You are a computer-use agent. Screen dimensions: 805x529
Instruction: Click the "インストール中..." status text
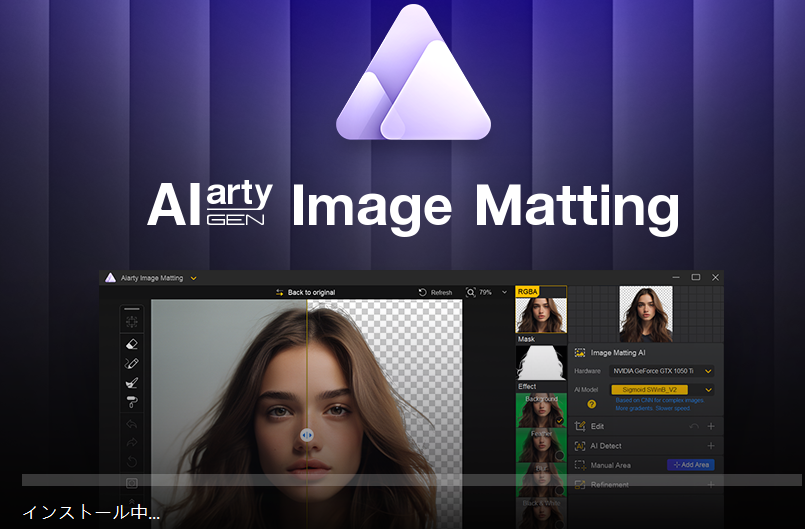[91, 513]
